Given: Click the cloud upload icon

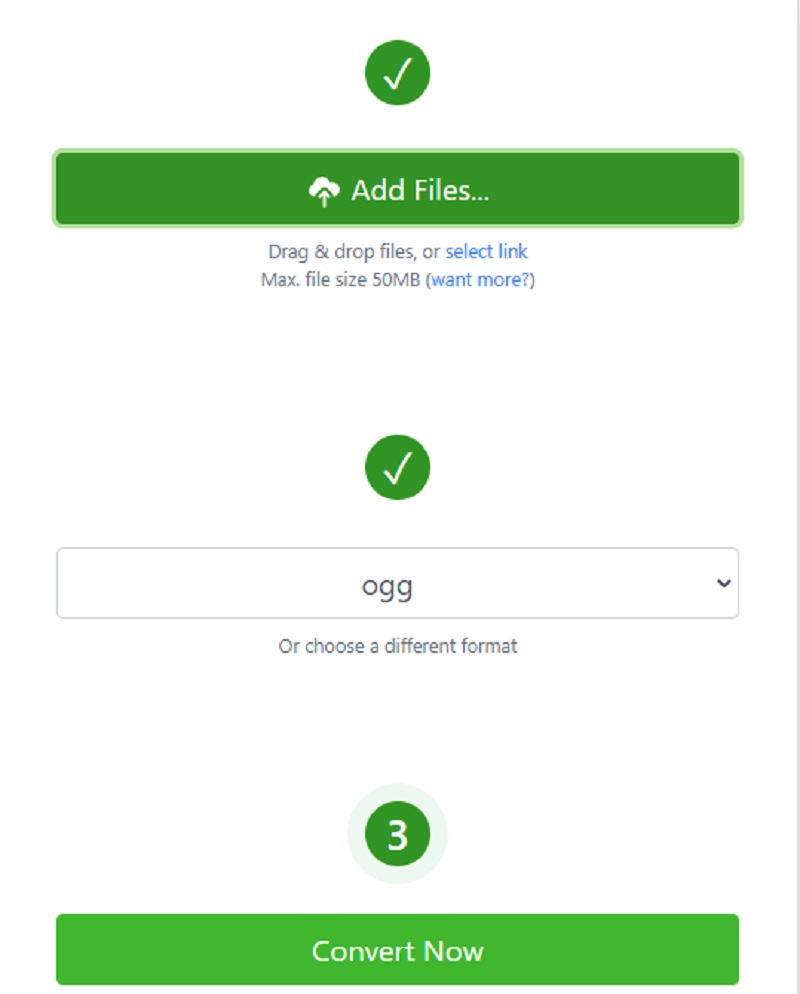Looking at the screenshot, I should [x=324, y=191].
